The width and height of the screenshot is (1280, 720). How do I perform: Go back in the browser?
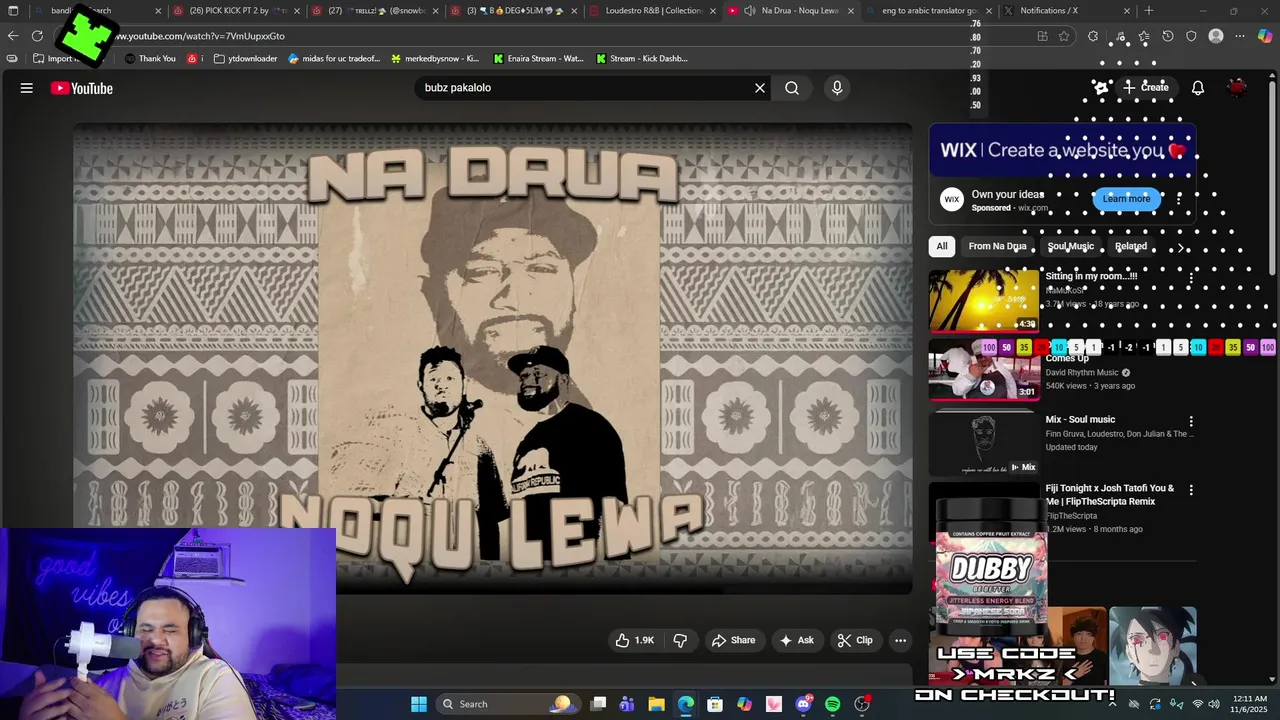13,36
